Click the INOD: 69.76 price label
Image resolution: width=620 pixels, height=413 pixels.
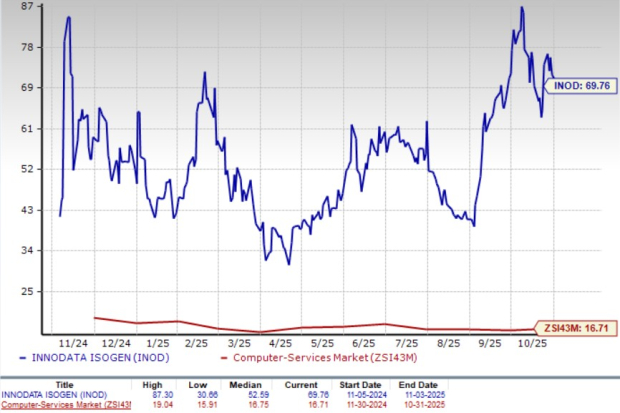(577, 87)
